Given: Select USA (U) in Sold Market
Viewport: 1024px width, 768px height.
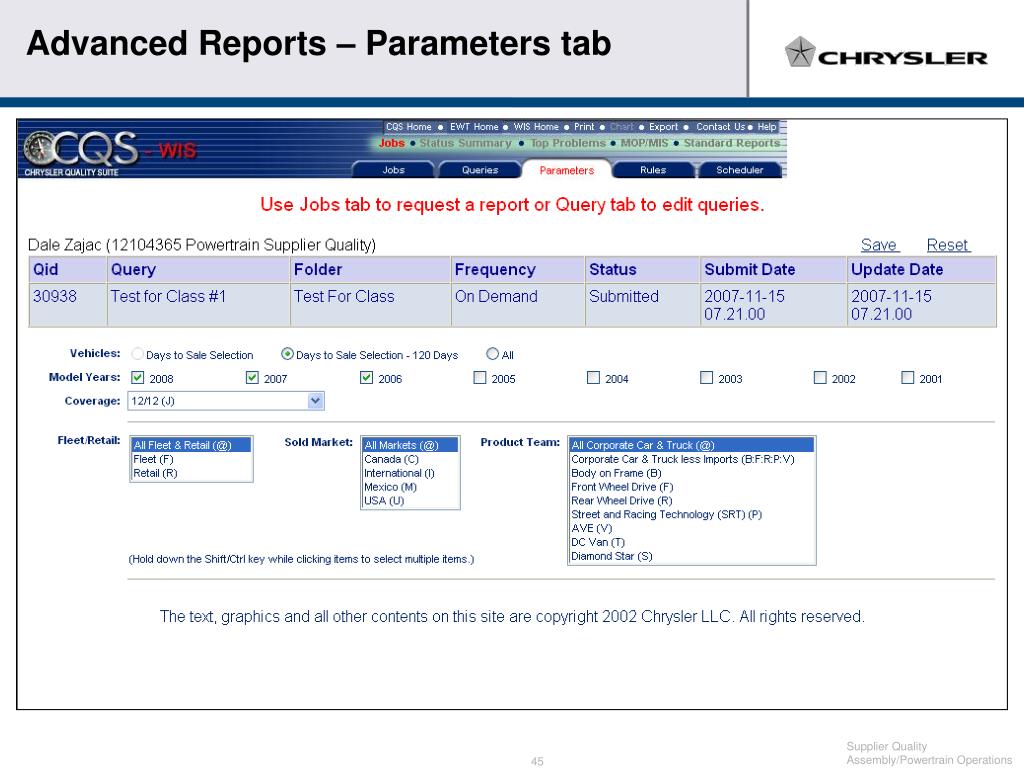Looking at the screenshot, I should point(410,500).
